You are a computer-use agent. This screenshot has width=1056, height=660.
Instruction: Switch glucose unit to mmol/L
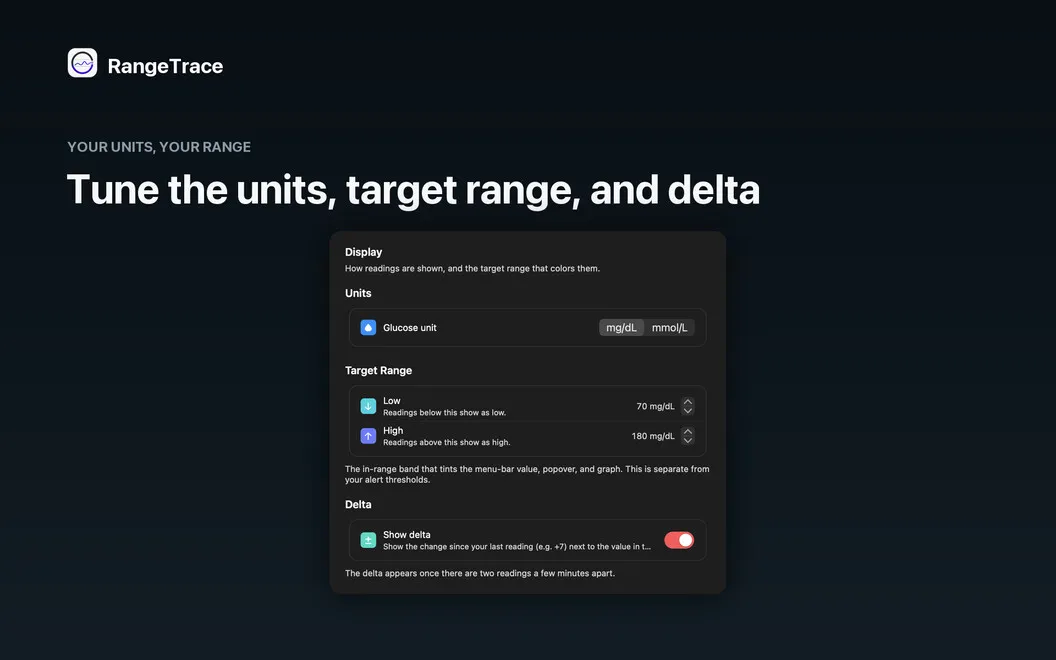point(669,327)
